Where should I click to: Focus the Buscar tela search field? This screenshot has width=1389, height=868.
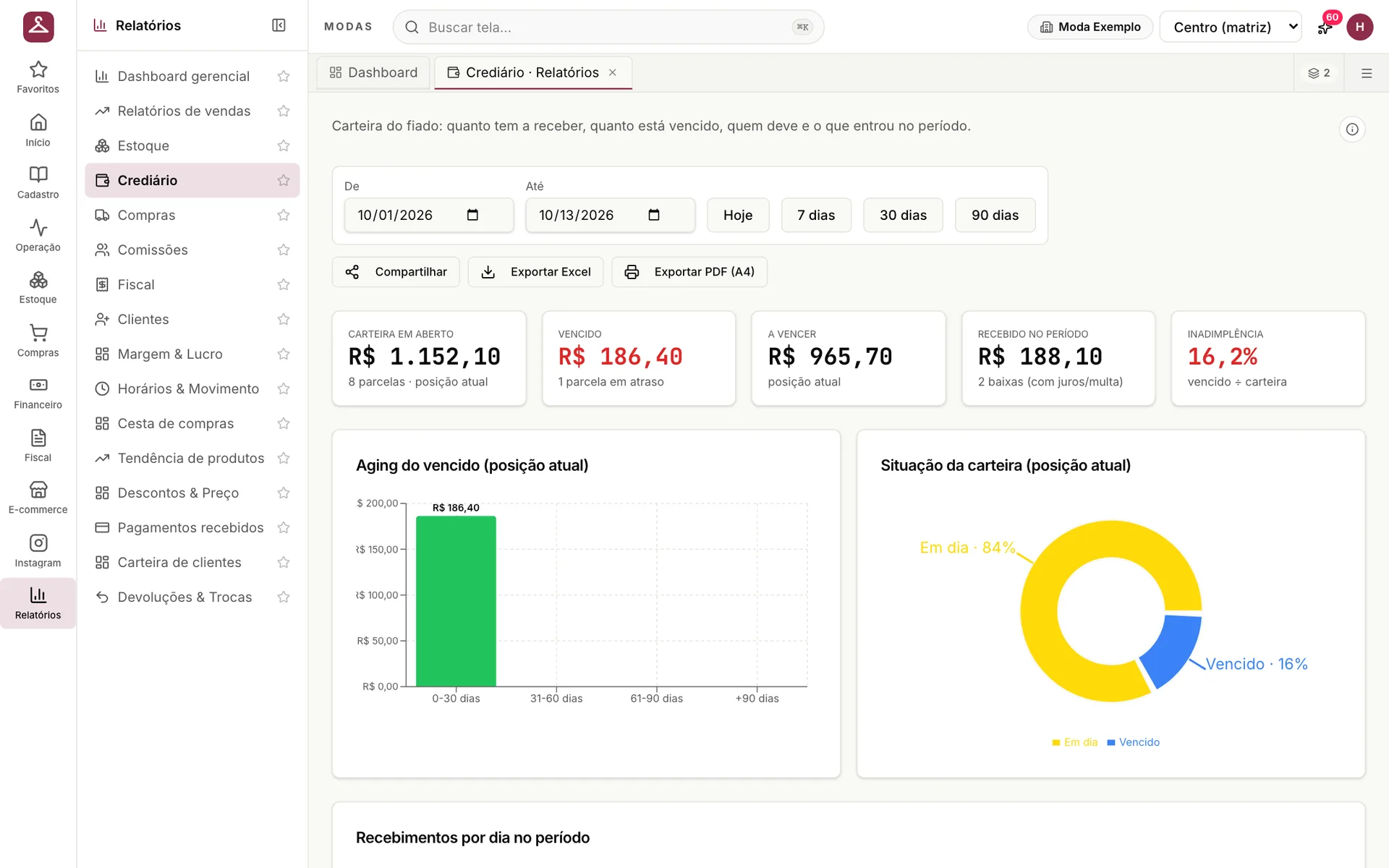pyautogui.click(x=608, y=27)
